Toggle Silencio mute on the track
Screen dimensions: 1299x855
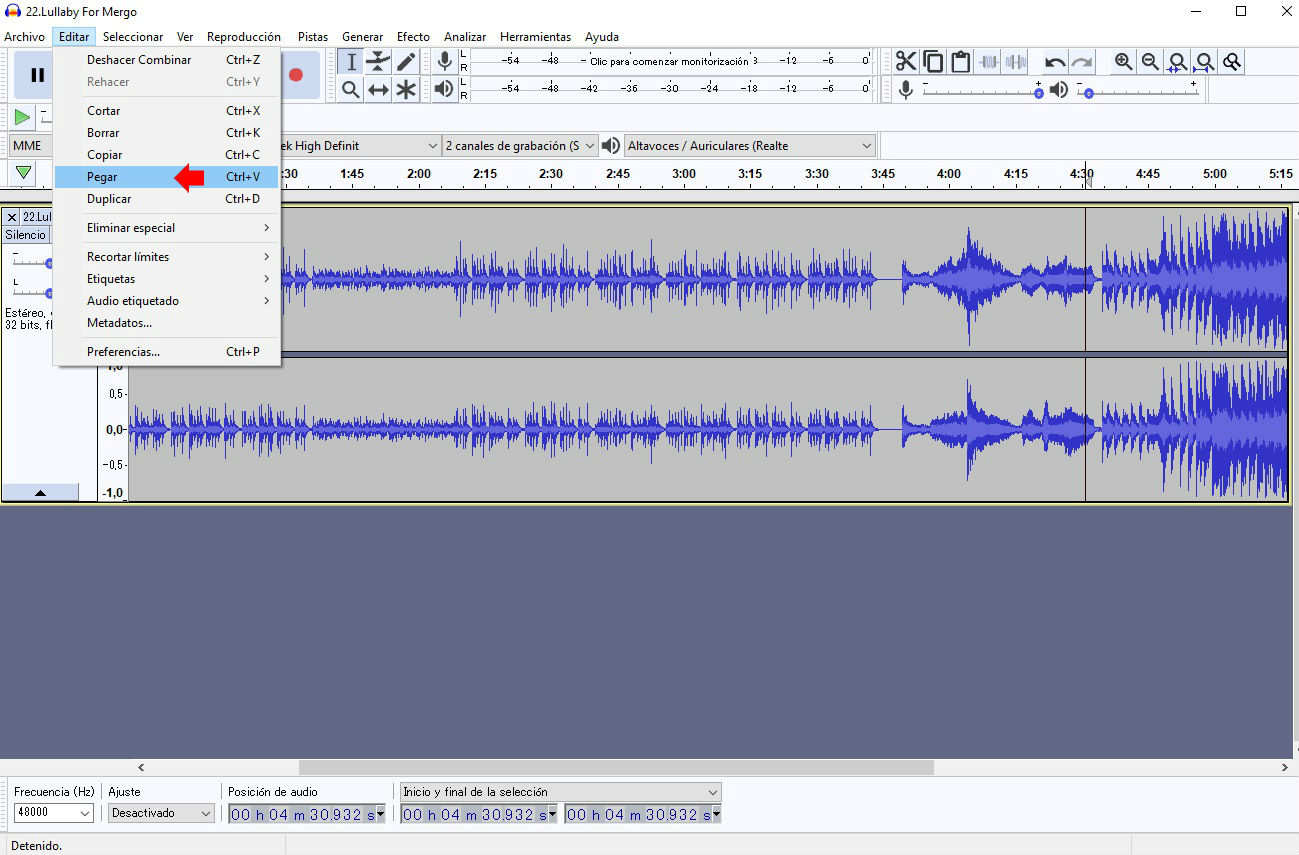click(x=25, y=235)
